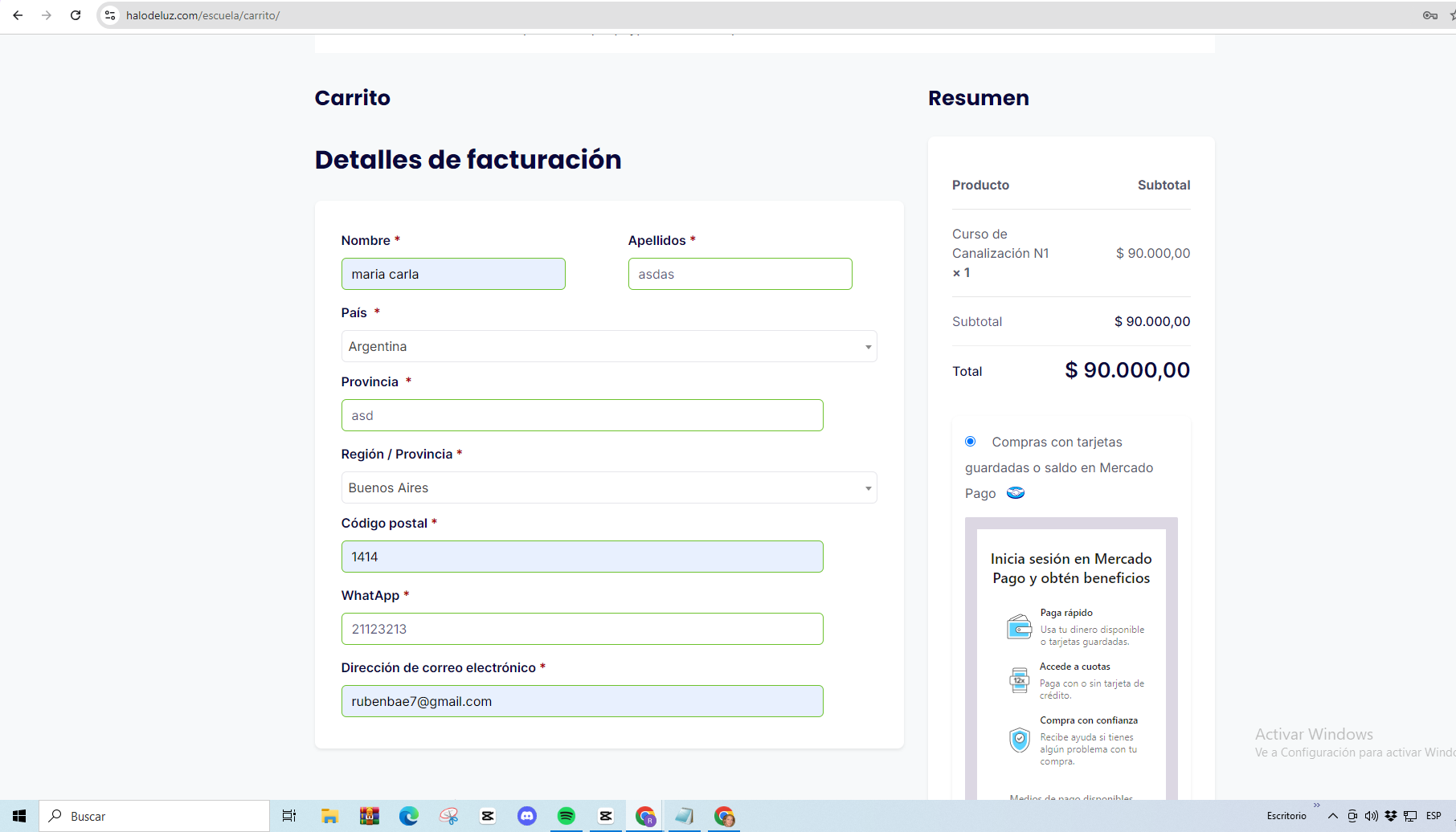Click the halodeluz.com URL address bar
This screenshot has height=832, width=1456.
(x=202, y=15)
